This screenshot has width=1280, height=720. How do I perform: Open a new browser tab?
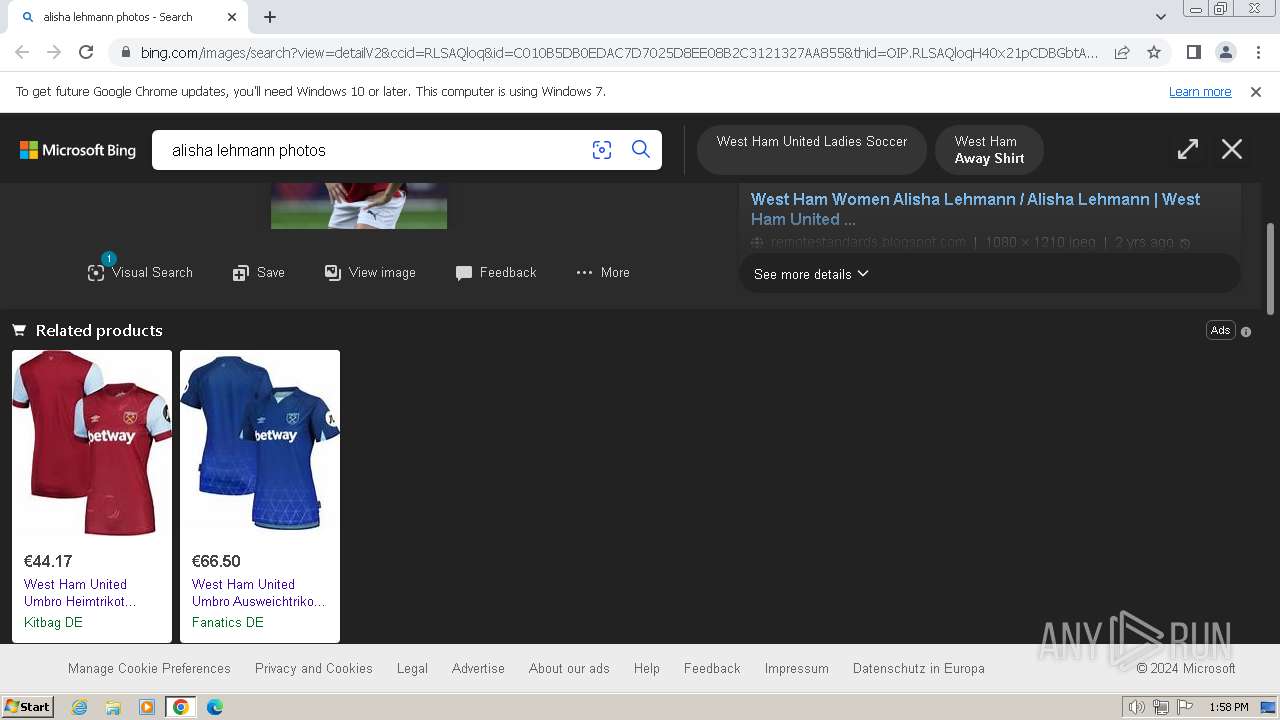270,17
